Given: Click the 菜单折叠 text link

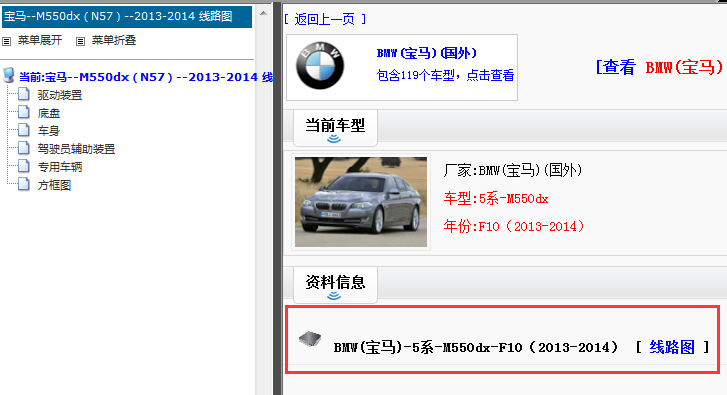Looking at the screenshot, I should coord(114,40).
